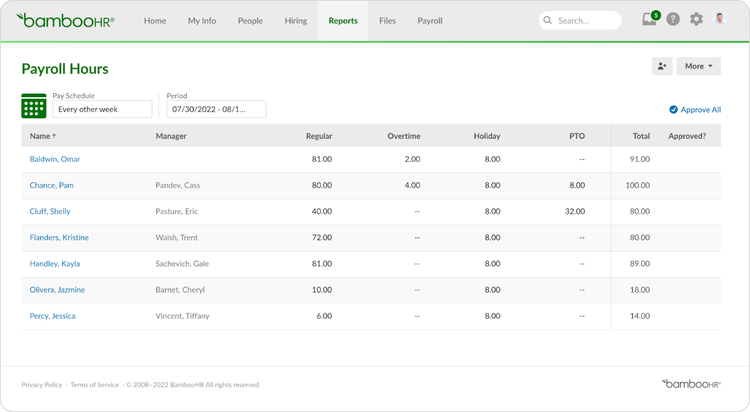The width and height of the screenshot is (750, 412).
Task: Open the settings gear icon
Action: tap(696, 19)
